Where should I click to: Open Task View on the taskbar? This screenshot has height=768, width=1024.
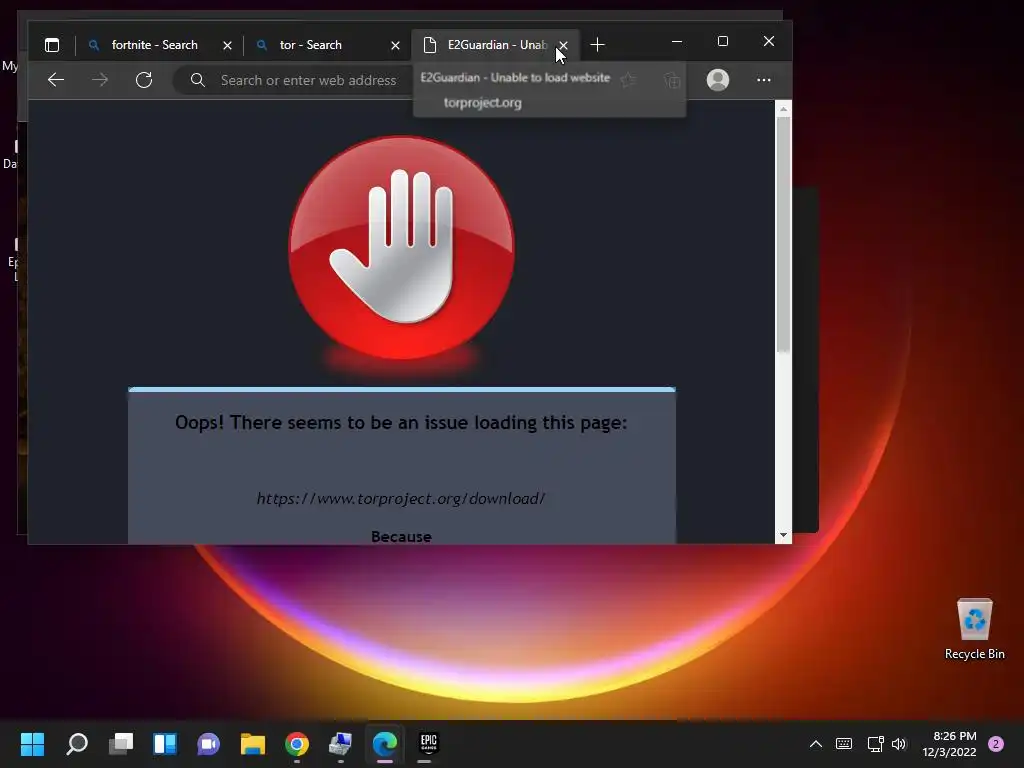121,743
